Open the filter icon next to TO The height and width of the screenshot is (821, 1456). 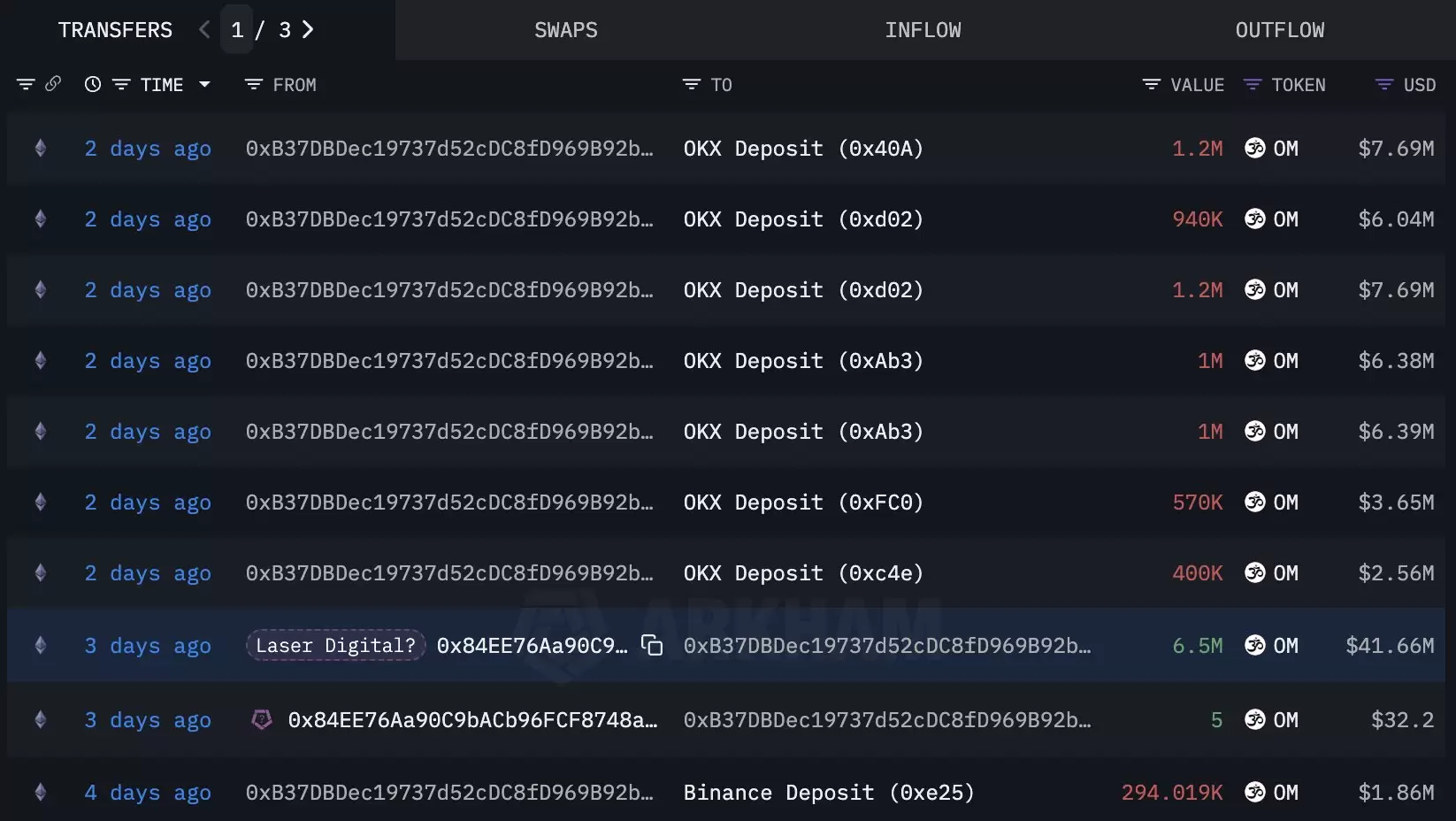(x=691, y=85)
